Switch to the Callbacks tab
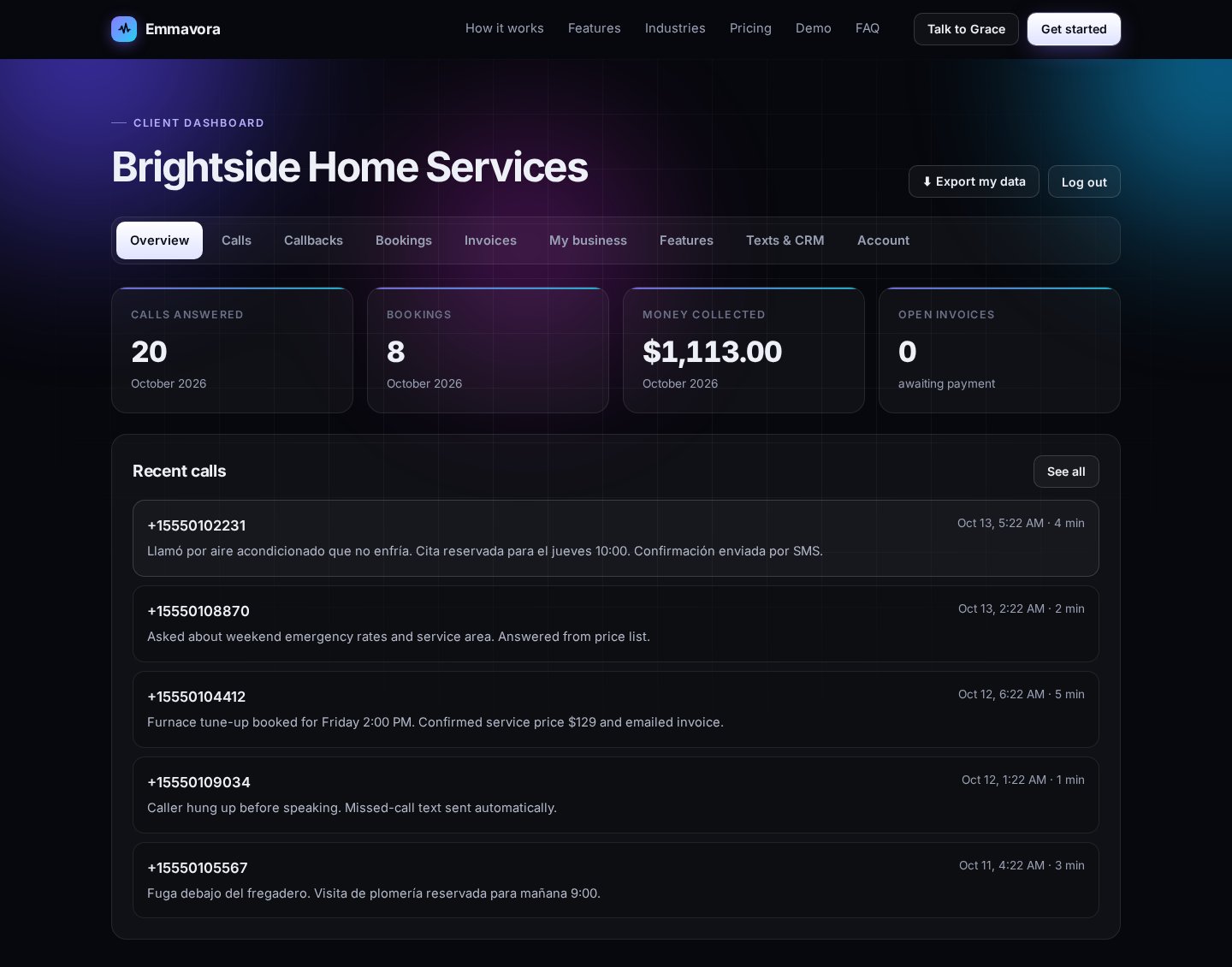Image resolution: width=1232 pixels, height=967 pixels. click(x=313, y=240)
